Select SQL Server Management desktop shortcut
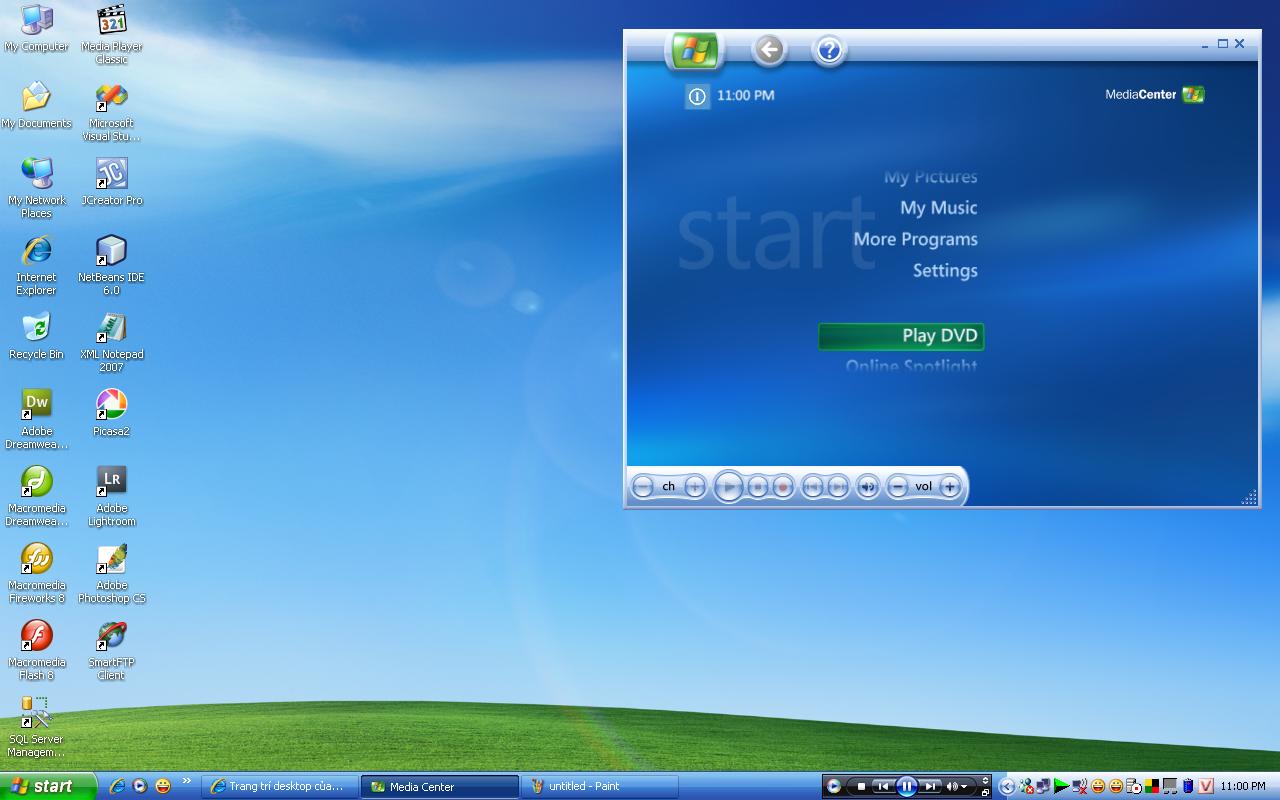The width and height of the screenshot is (1280, 800). tap(36, 727)
